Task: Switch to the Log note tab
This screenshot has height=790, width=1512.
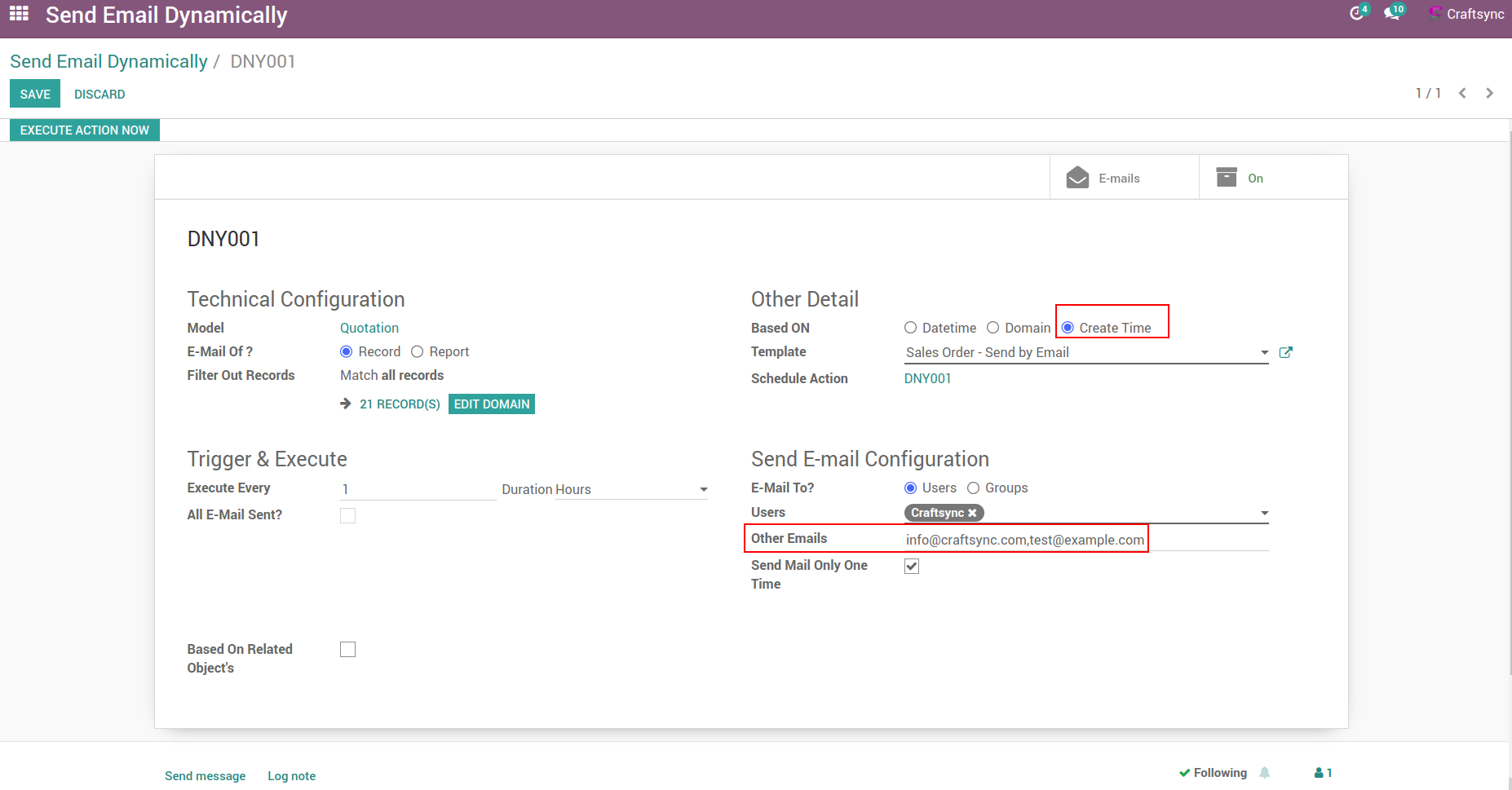Action: tap(291, 776)
